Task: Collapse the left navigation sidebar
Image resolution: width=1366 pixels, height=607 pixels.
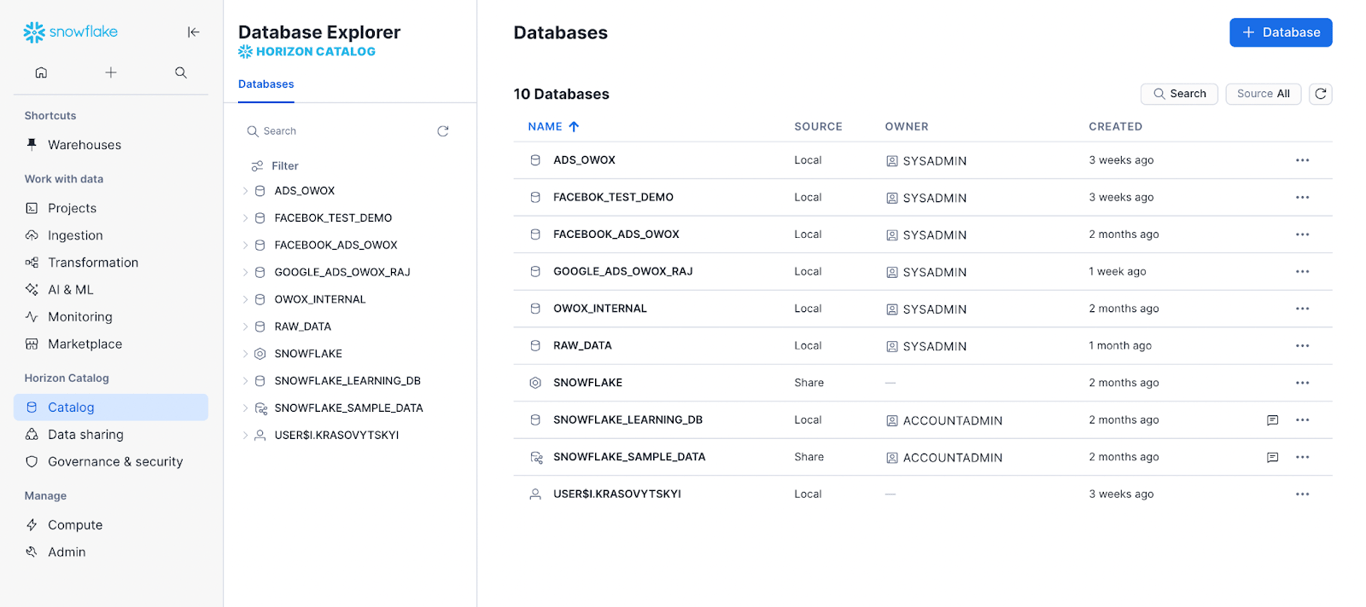Action: [194, 32]
